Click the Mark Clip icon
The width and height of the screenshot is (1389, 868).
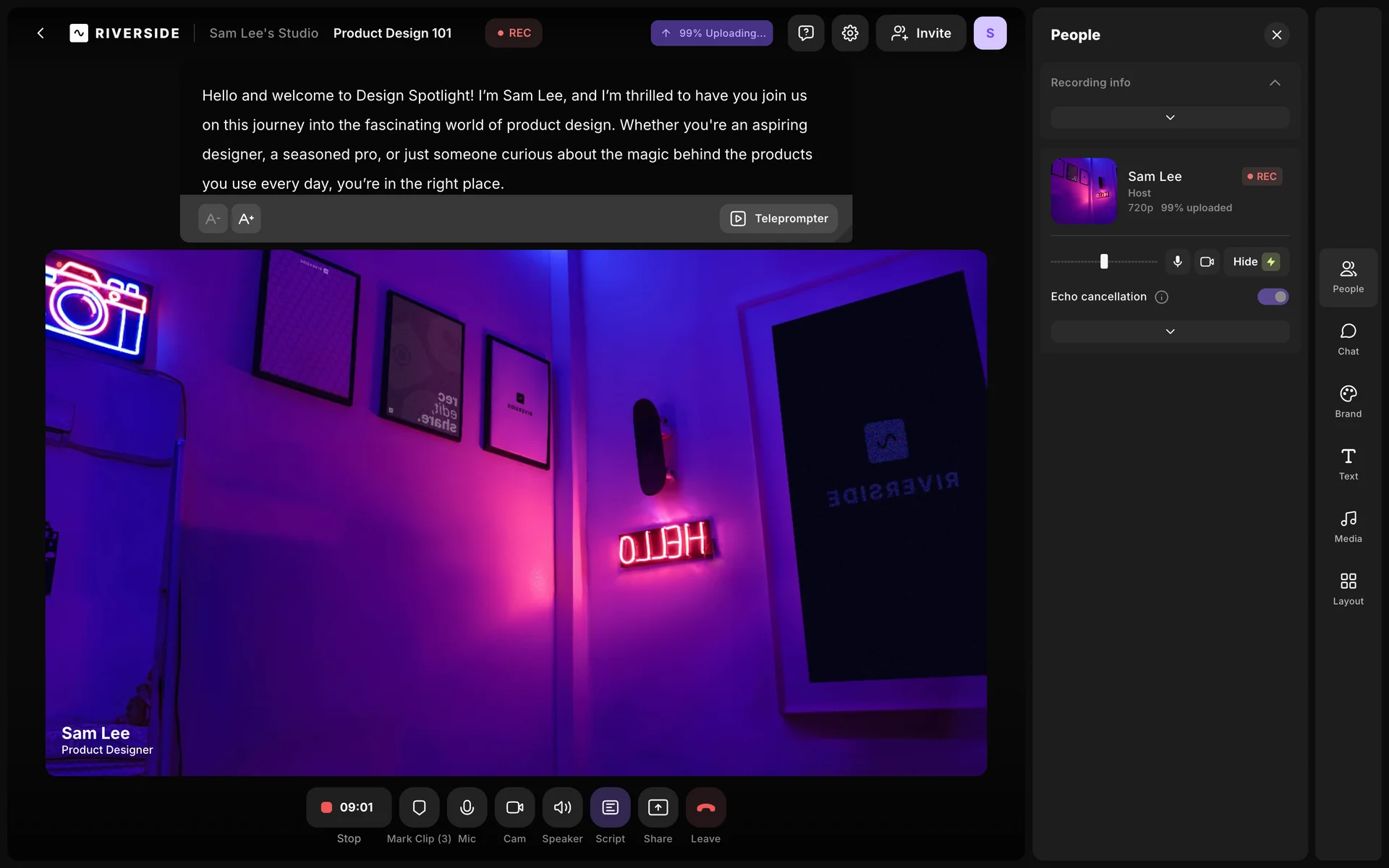point(419,807)
